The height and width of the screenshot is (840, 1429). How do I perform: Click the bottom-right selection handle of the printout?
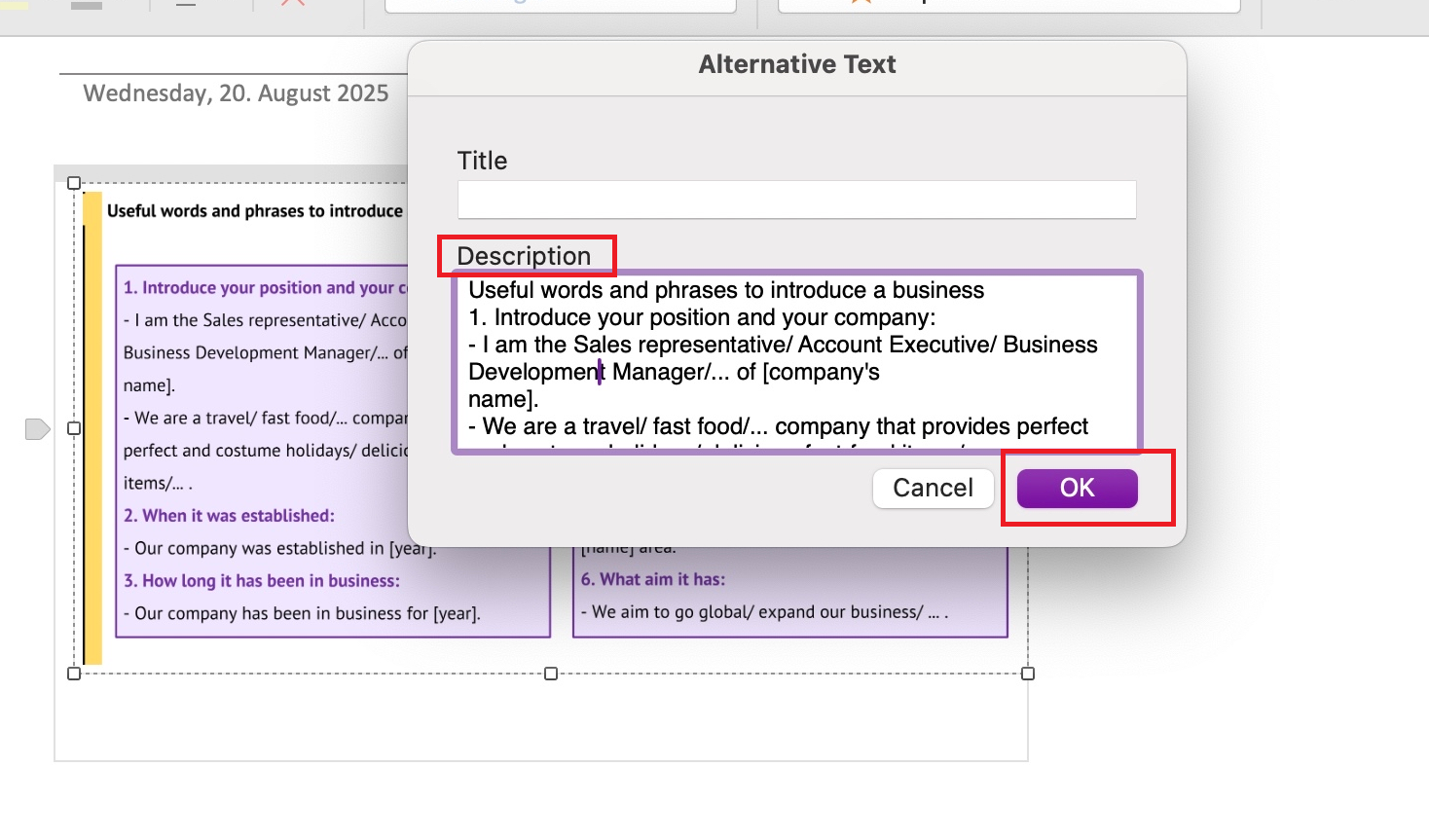coord(1027,673)
